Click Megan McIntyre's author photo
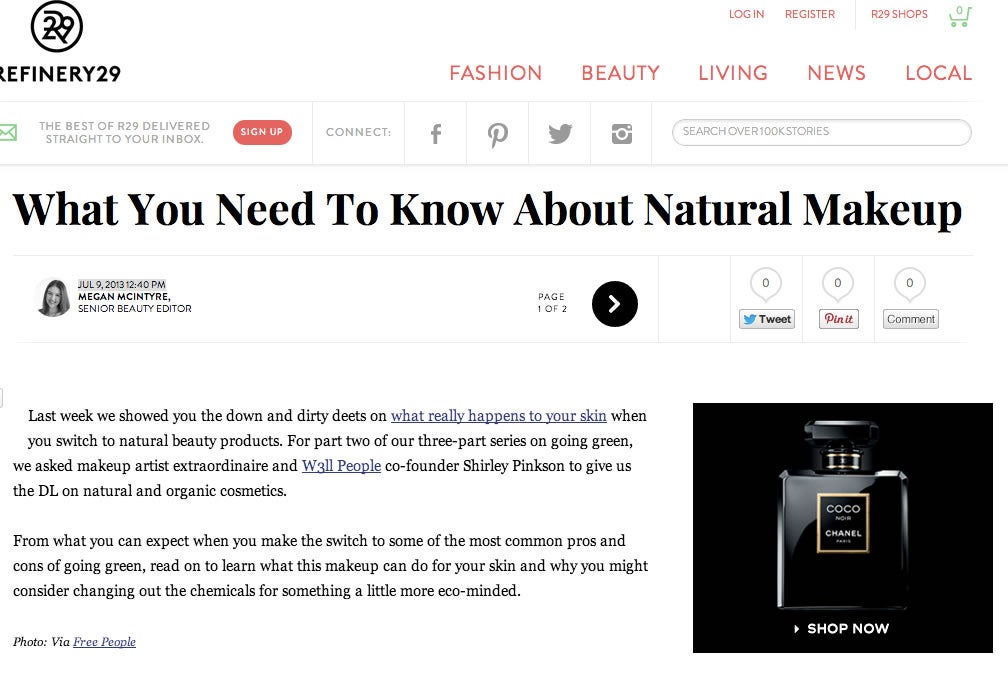The image size is (1008, 694). 53,298
